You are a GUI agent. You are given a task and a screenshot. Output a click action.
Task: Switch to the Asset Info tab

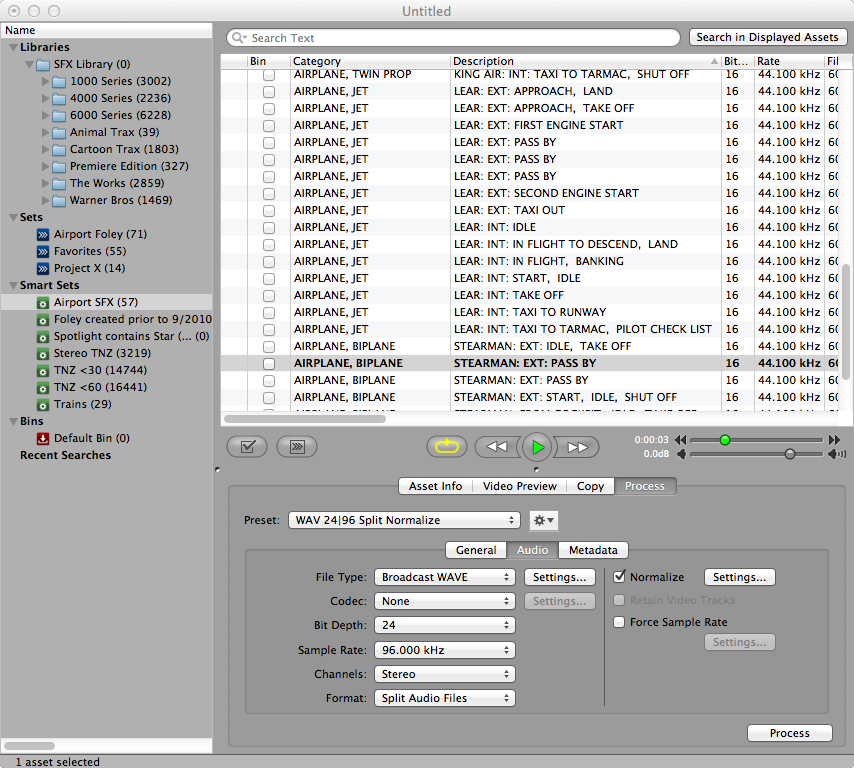pyautogui.click(x=435, y=486)
